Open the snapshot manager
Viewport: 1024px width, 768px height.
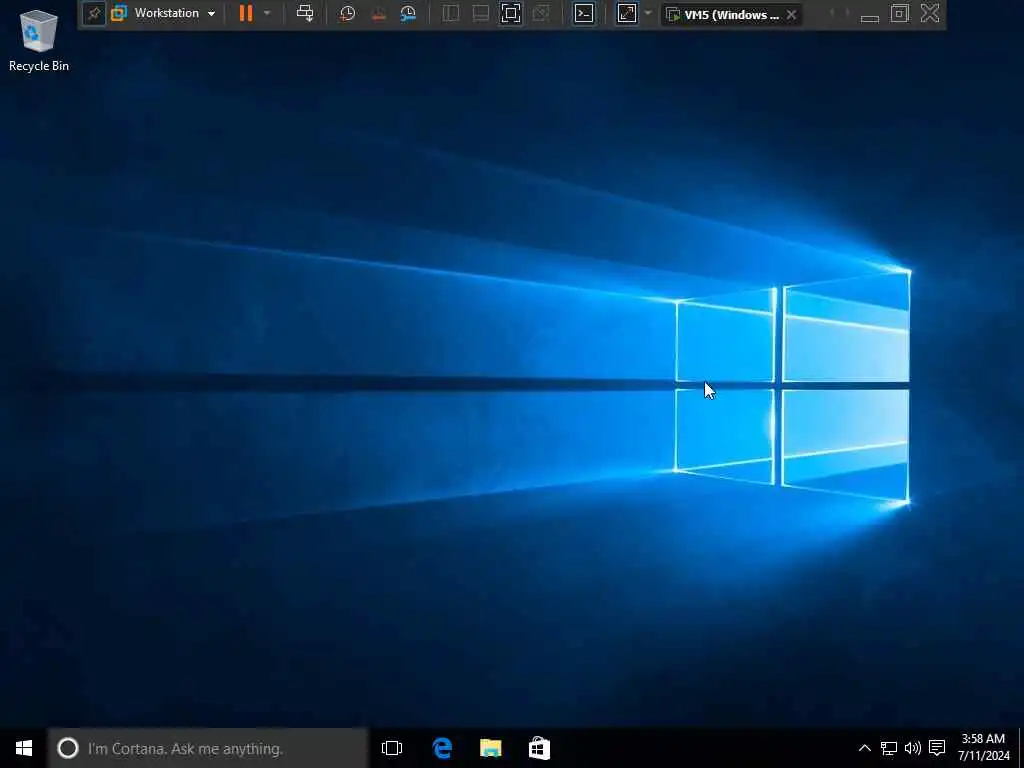point(408,14)
